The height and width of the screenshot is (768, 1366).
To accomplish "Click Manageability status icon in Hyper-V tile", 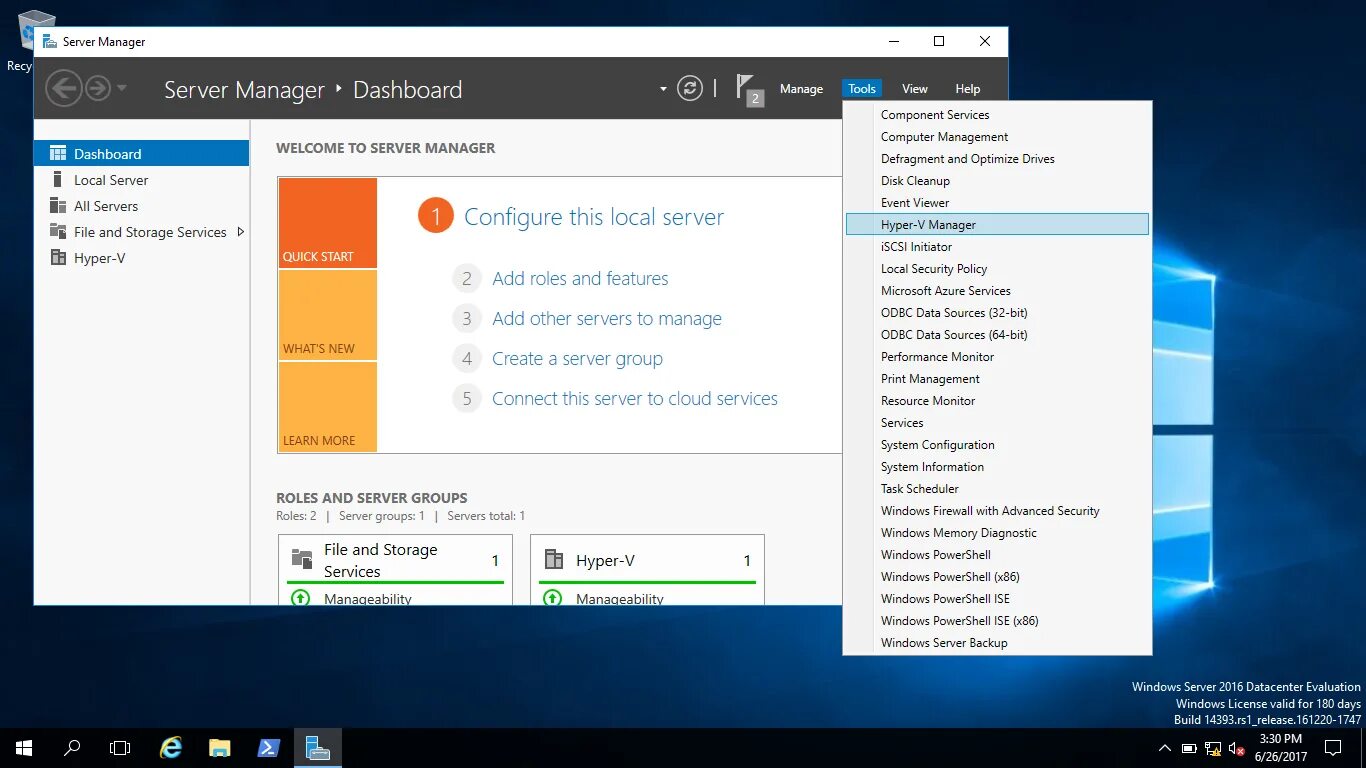I will pyautogui.click(x=552, y=598).
